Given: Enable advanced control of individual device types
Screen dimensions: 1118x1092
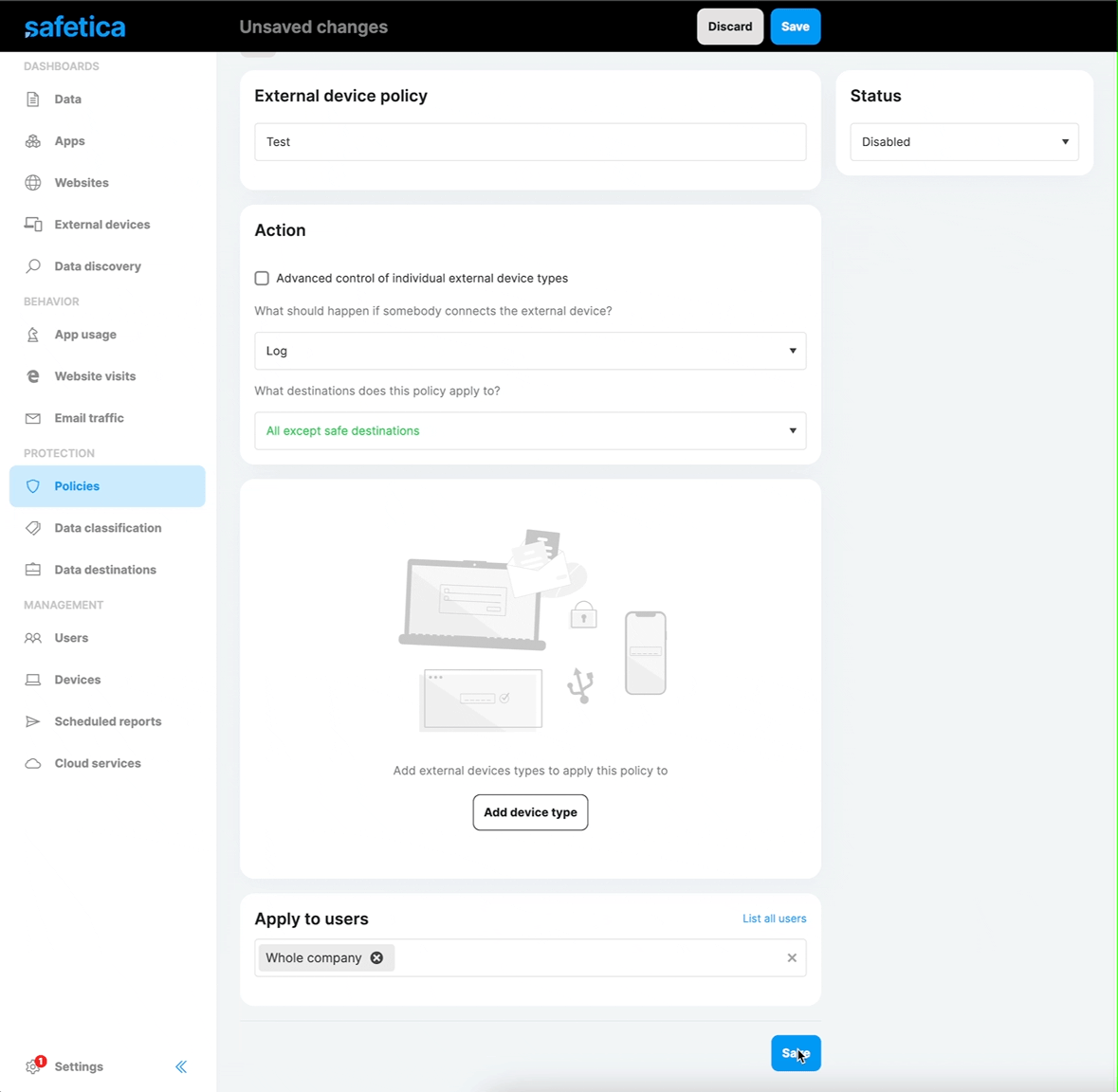Looking at the screenshot, I should click(x=262, y=279).
